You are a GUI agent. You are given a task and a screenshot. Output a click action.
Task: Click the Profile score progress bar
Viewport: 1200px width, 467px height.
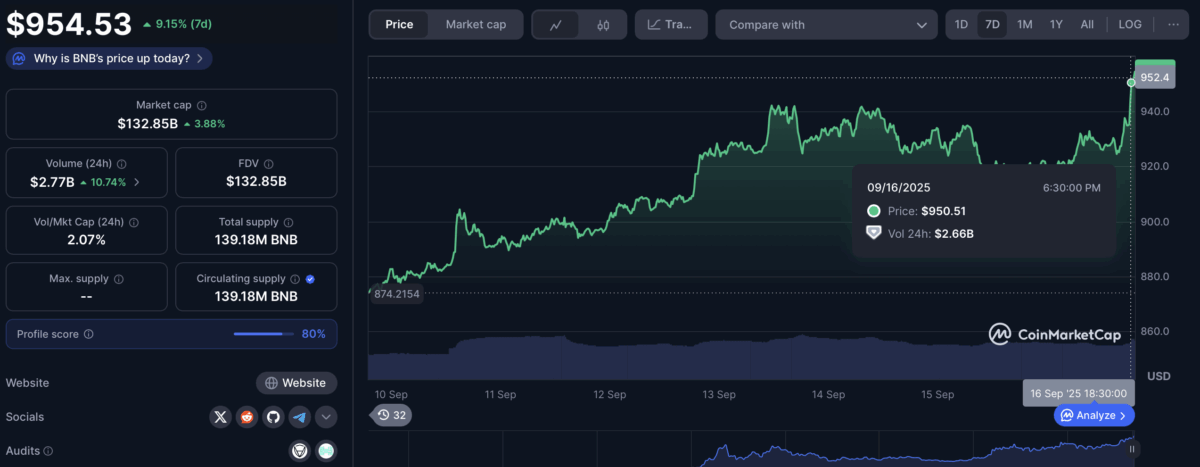click(263, 334)
